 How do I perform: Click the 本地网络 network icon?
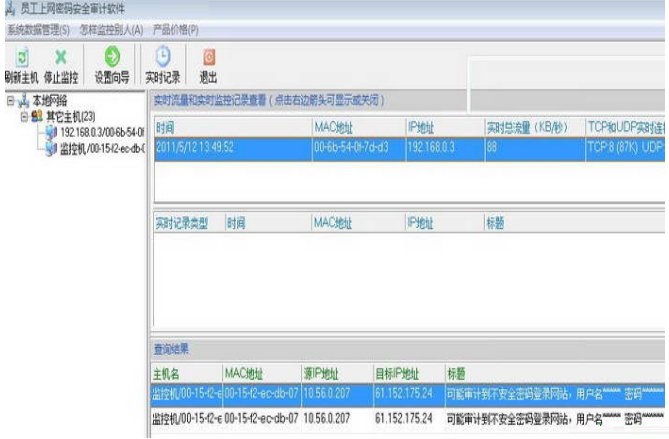[x=23, y=101]
